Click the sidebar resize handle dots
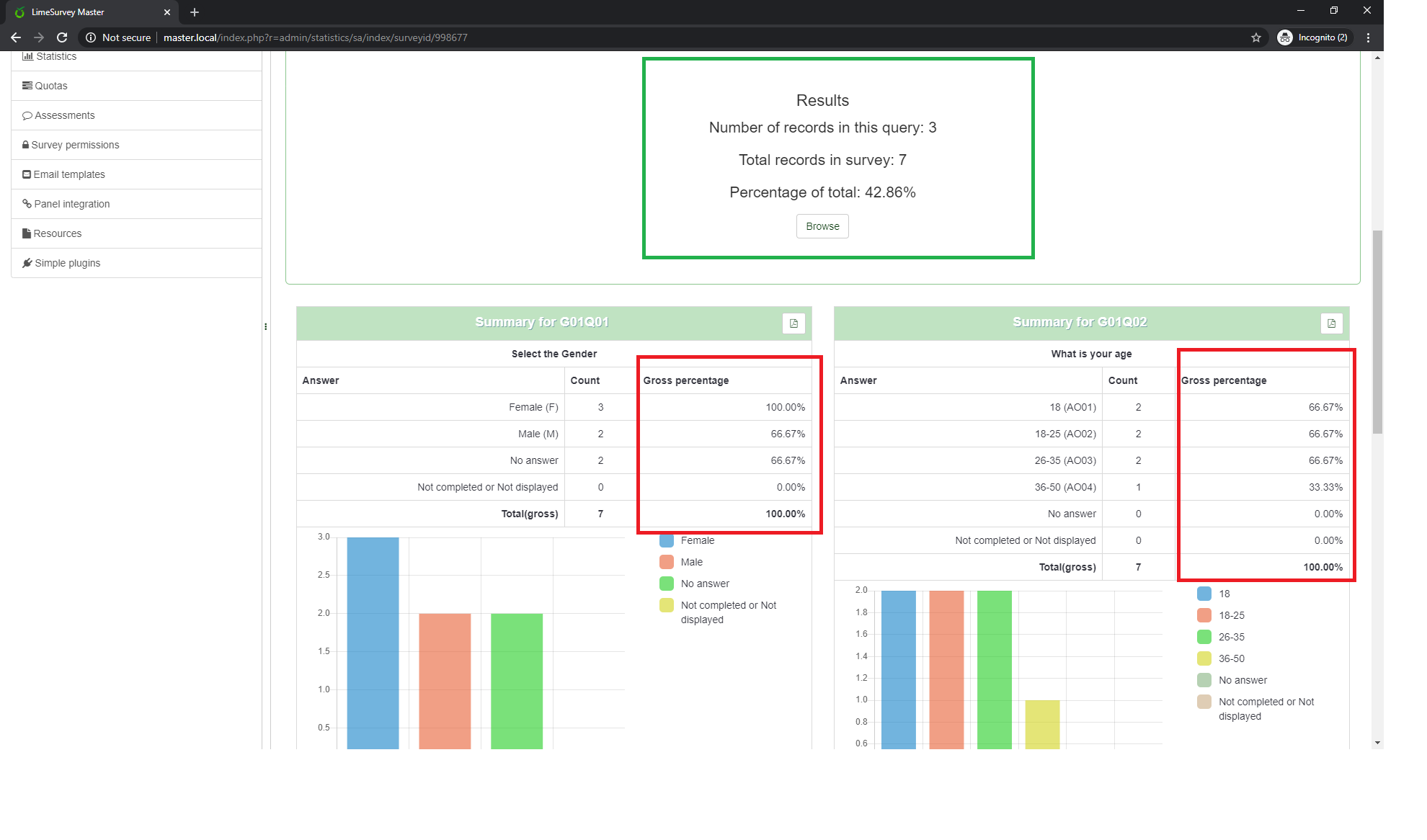 (266, 327)
